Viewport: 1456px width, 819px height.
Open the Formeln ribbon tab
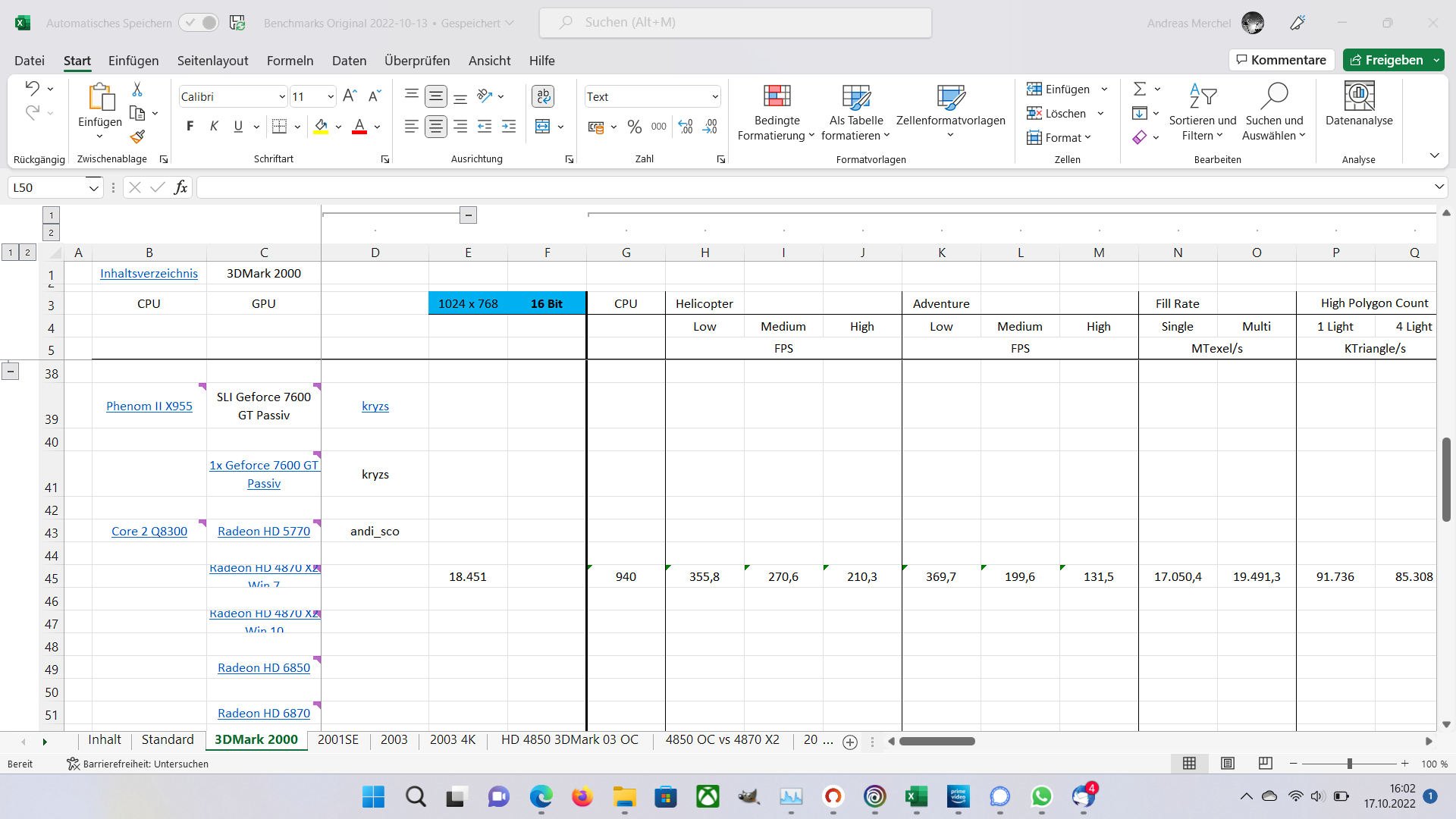290,61
